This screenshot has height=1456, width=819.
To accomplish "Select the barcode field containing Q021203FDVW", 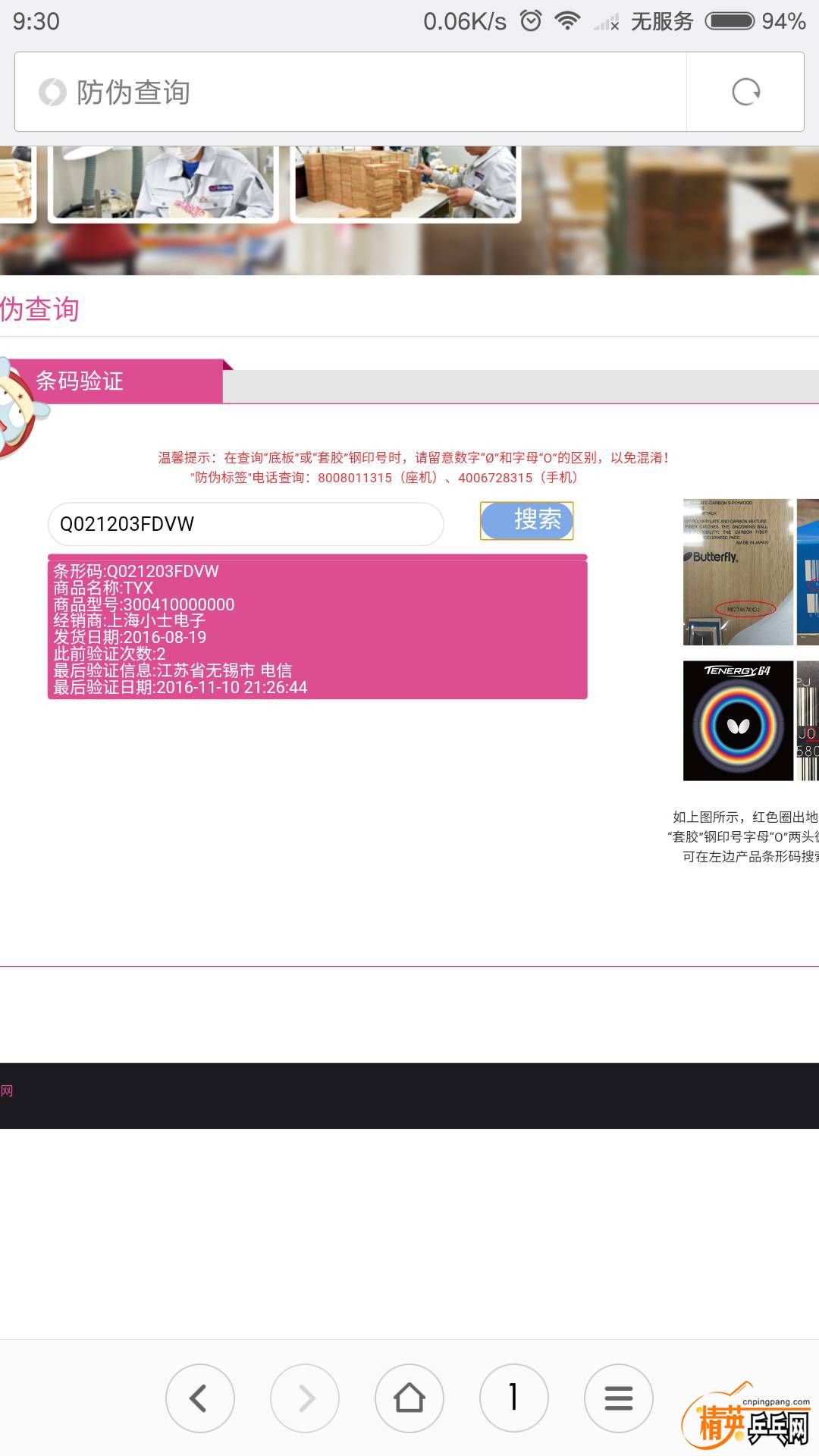I will tap(246, 524).
